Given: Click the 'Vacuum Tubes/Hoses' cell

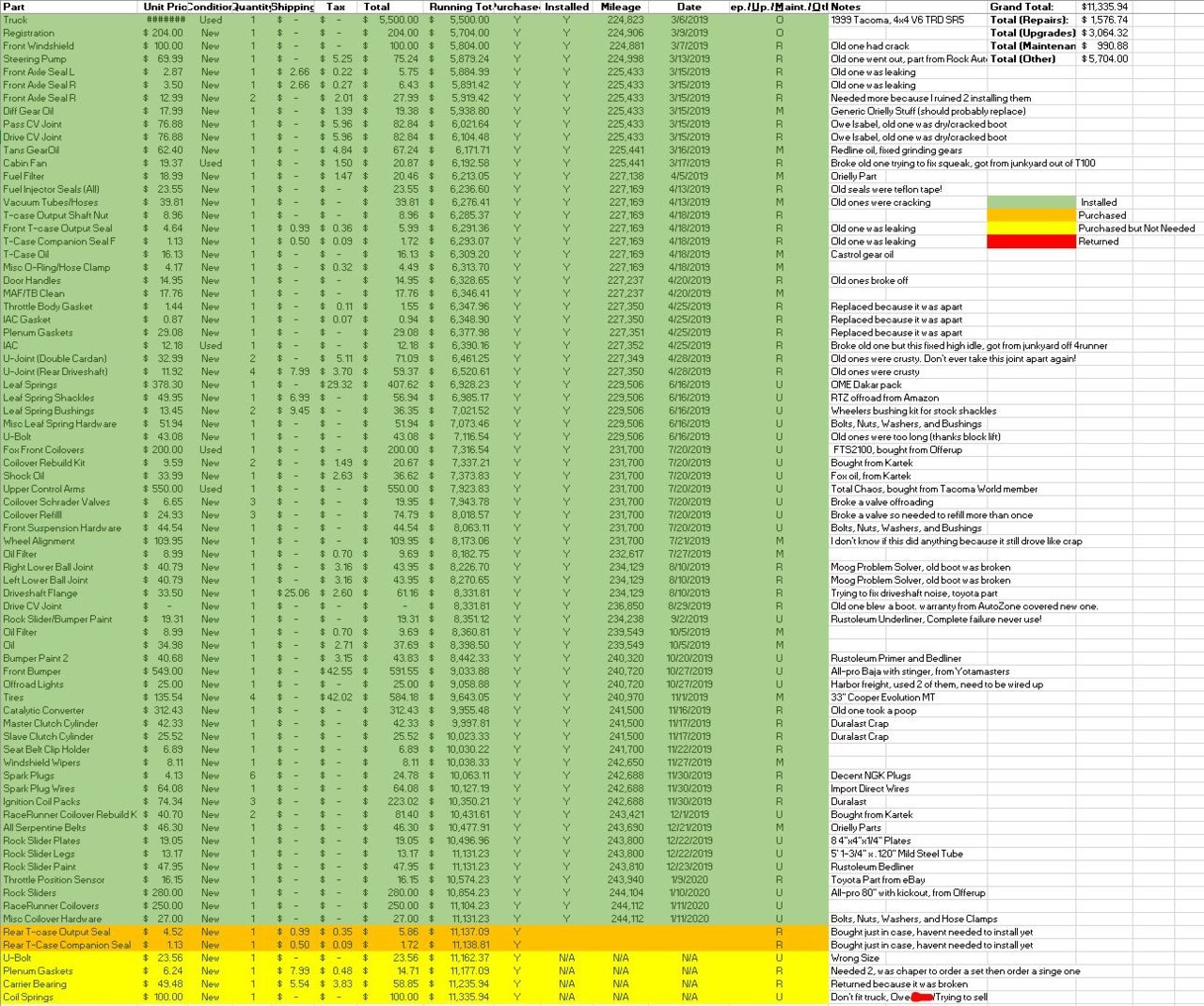Looking at the screenshot, I should (x=71, y=202).
